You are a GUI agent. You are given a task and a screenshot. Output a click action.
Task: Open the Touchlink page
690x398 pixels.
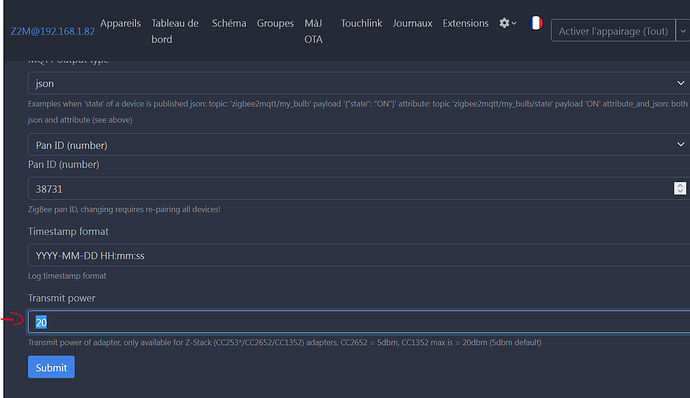pyautogui.click(x=361, y=23)
